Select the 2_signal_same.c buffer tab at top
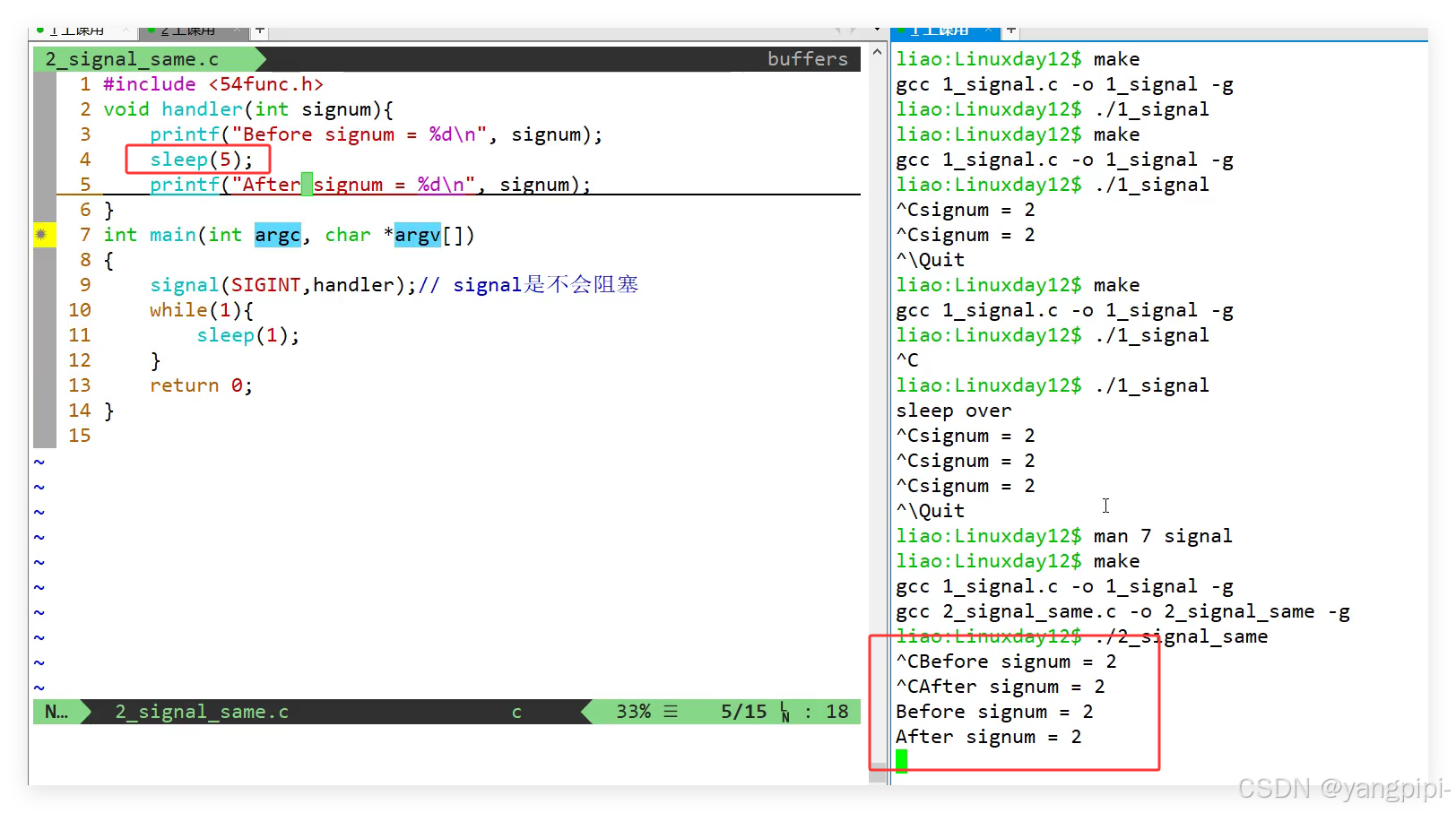Viewport: 1456px width, 813px height. [x=132, y=59]
